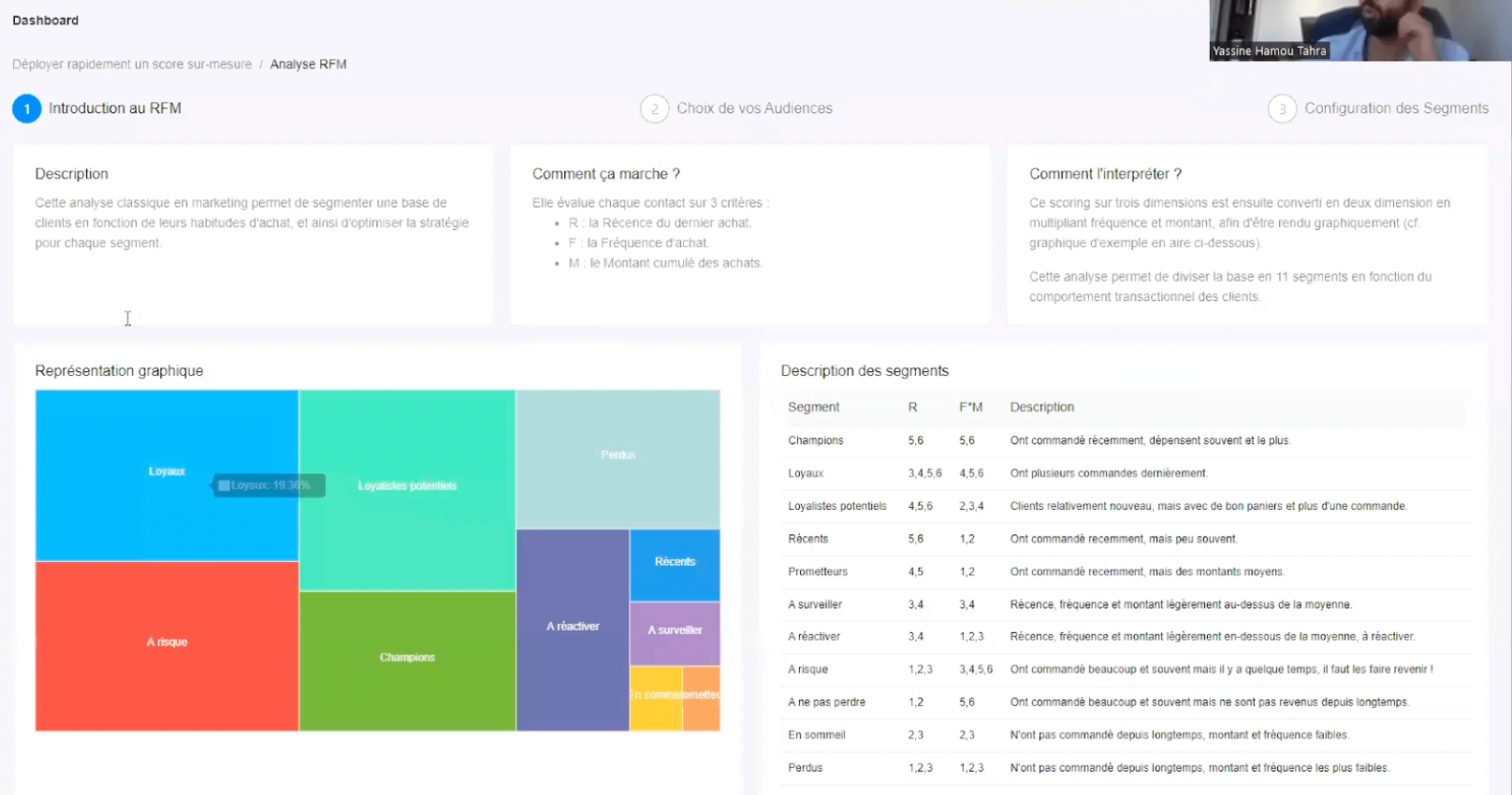
Task: Select the 'A surveiller' table row
Action: pyautogui.click(x=1127, y=604)
